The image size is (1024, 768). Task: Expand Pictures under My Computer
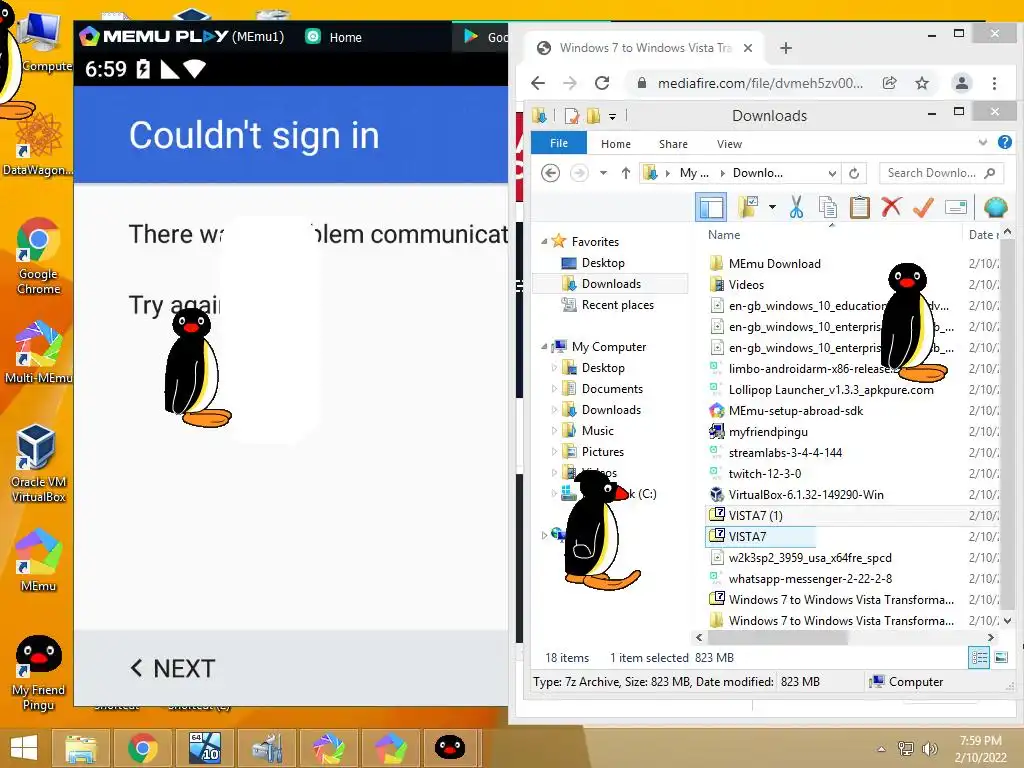coord(554,452)
